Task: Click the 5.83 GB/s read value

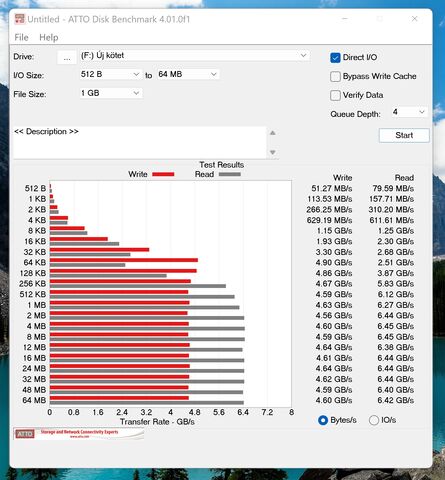Action: pyautogui.click(x=396, y=284)
